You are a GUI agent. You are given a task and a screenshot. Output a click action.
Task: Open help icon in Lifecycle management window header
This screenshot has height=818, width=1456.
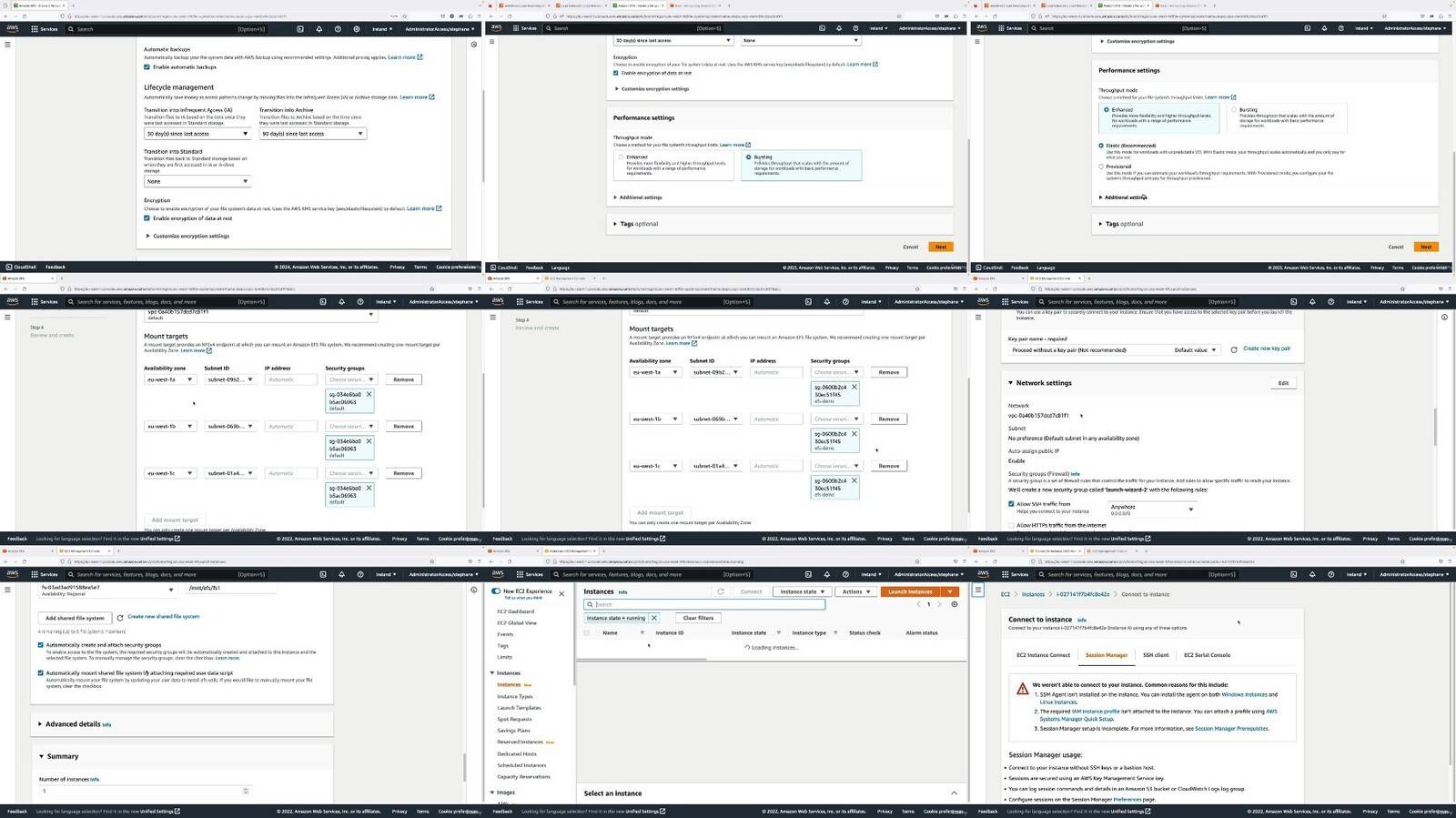(x=339, y=29)
